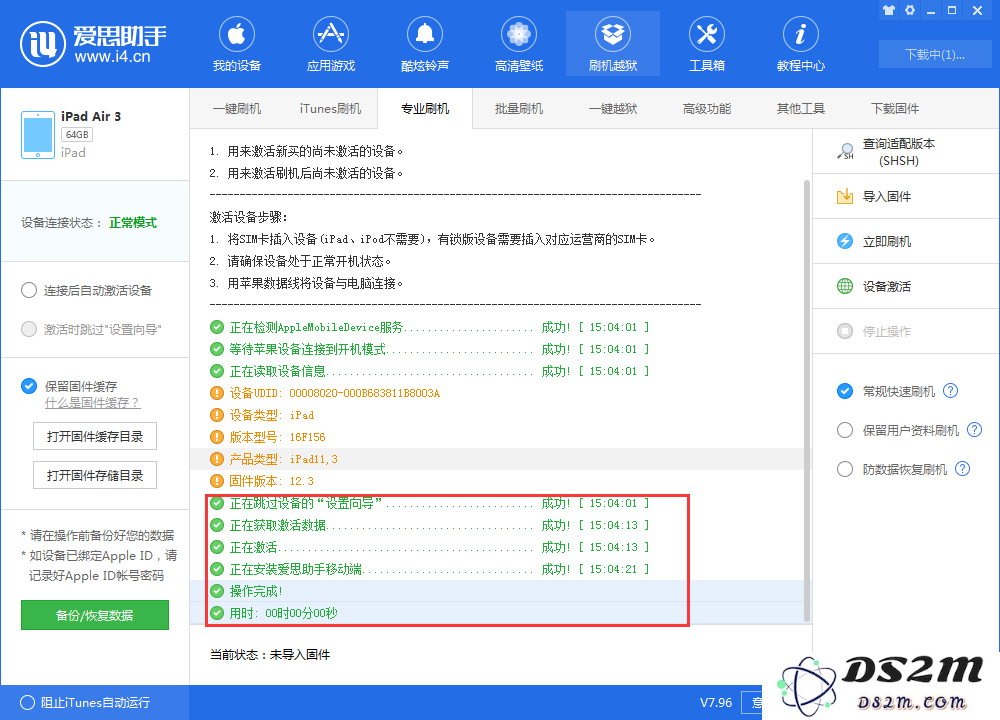
Task: Click green check icon beside 正在激活
Action: (217, 547)
